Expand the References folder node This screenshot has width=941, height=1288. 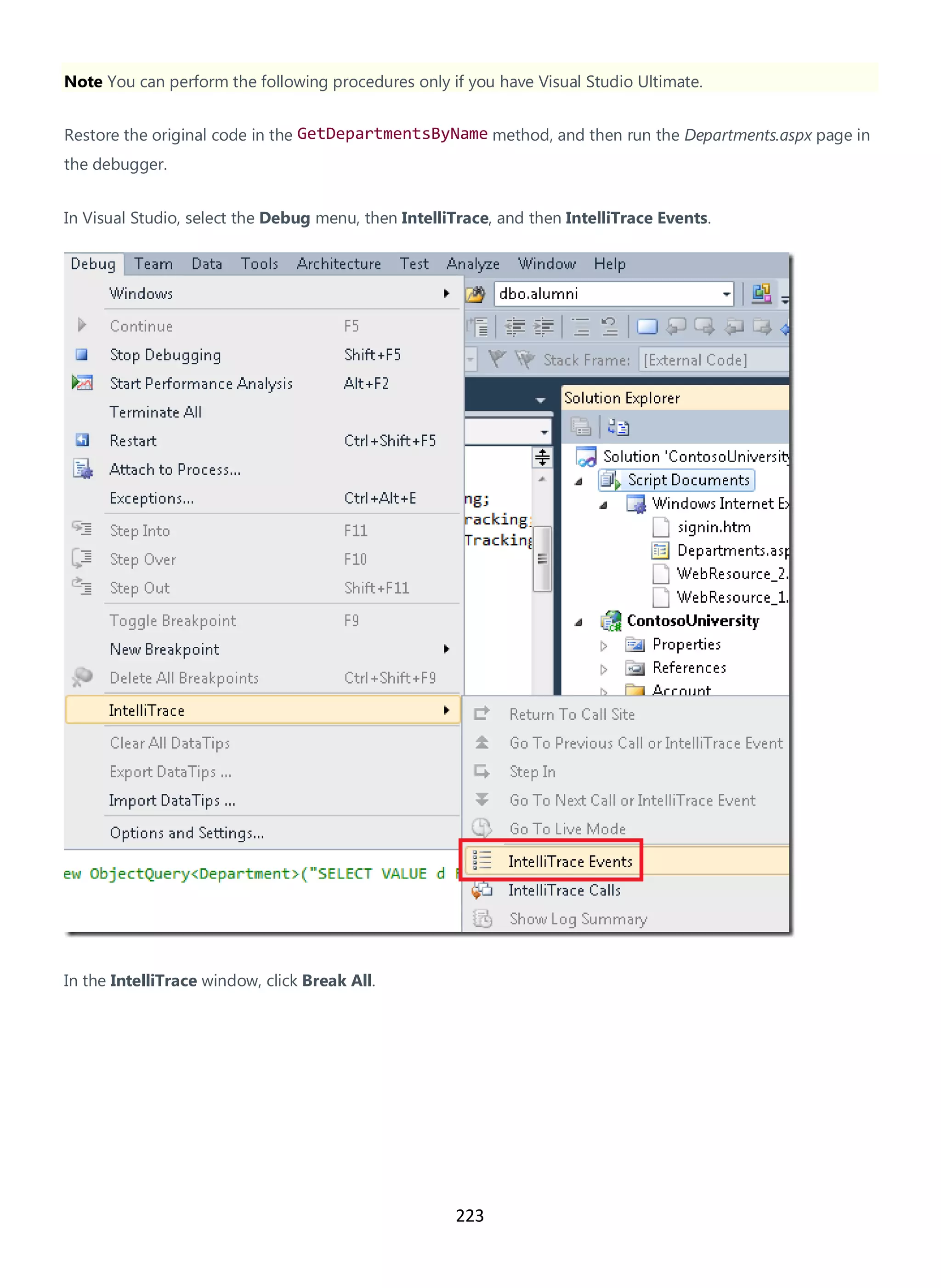[x=604, y=669]
